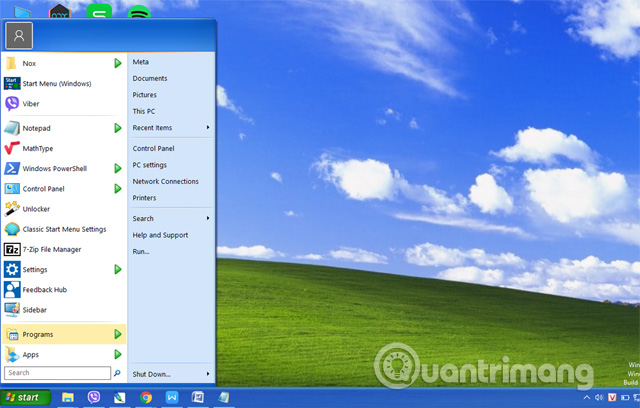This screenshot has width=640, height=408.
Task: Launch 7-Zip File Manager icon
Action: click(x=12, y=249)
